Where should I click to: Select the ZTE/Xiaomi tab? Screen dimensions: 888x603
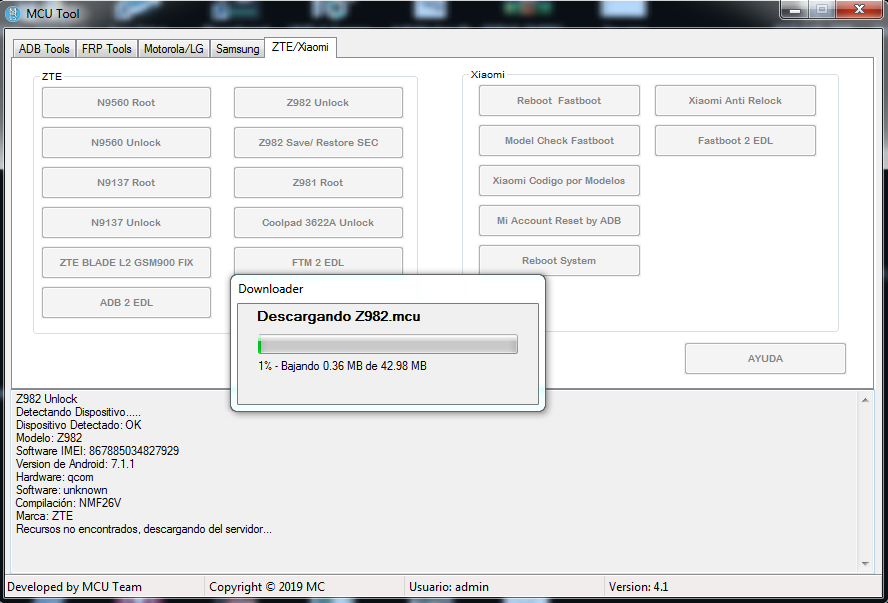click(300, 47)
